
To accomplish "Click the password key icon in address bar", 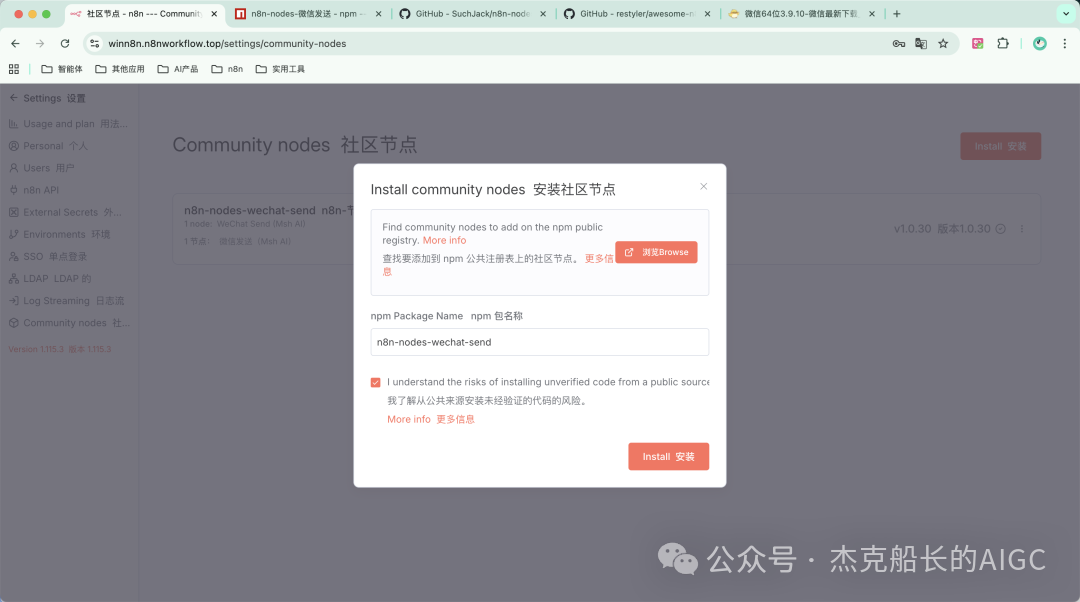I will [x=899, y=43].
